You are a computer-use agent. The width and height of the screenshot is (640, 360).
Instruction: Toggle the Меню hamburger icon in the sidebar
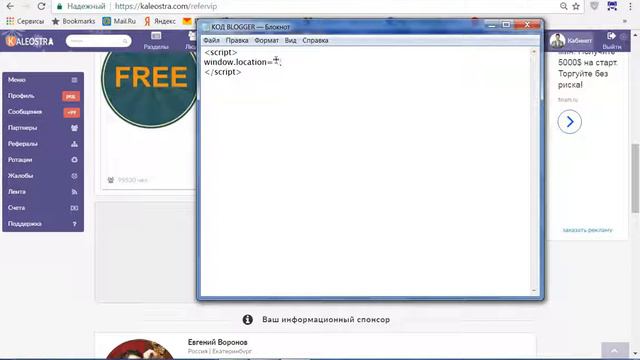coord(74,80)
